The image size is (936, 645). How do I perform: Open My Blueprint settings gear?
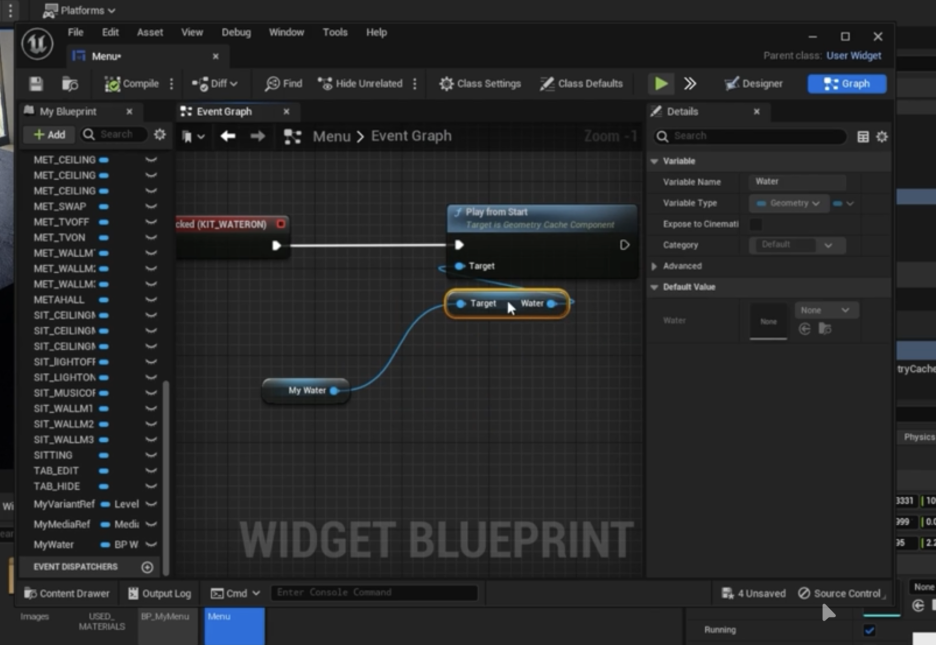(x=159, y=134)
